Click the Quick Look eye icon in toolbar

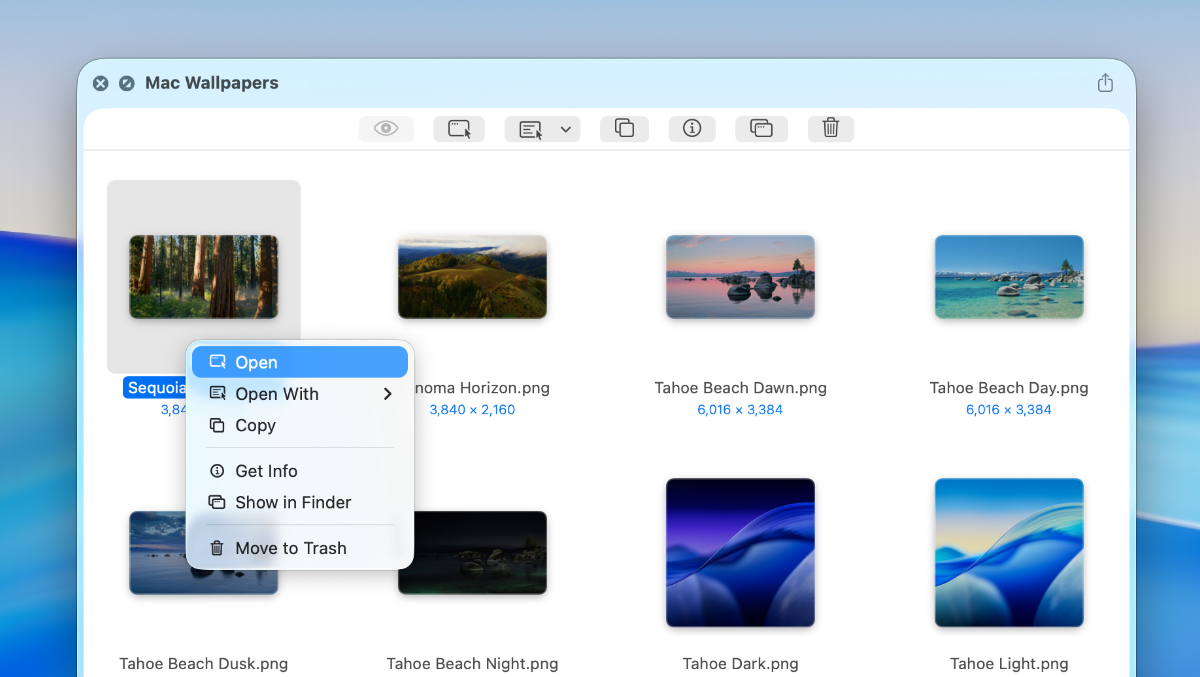[386, 128]
